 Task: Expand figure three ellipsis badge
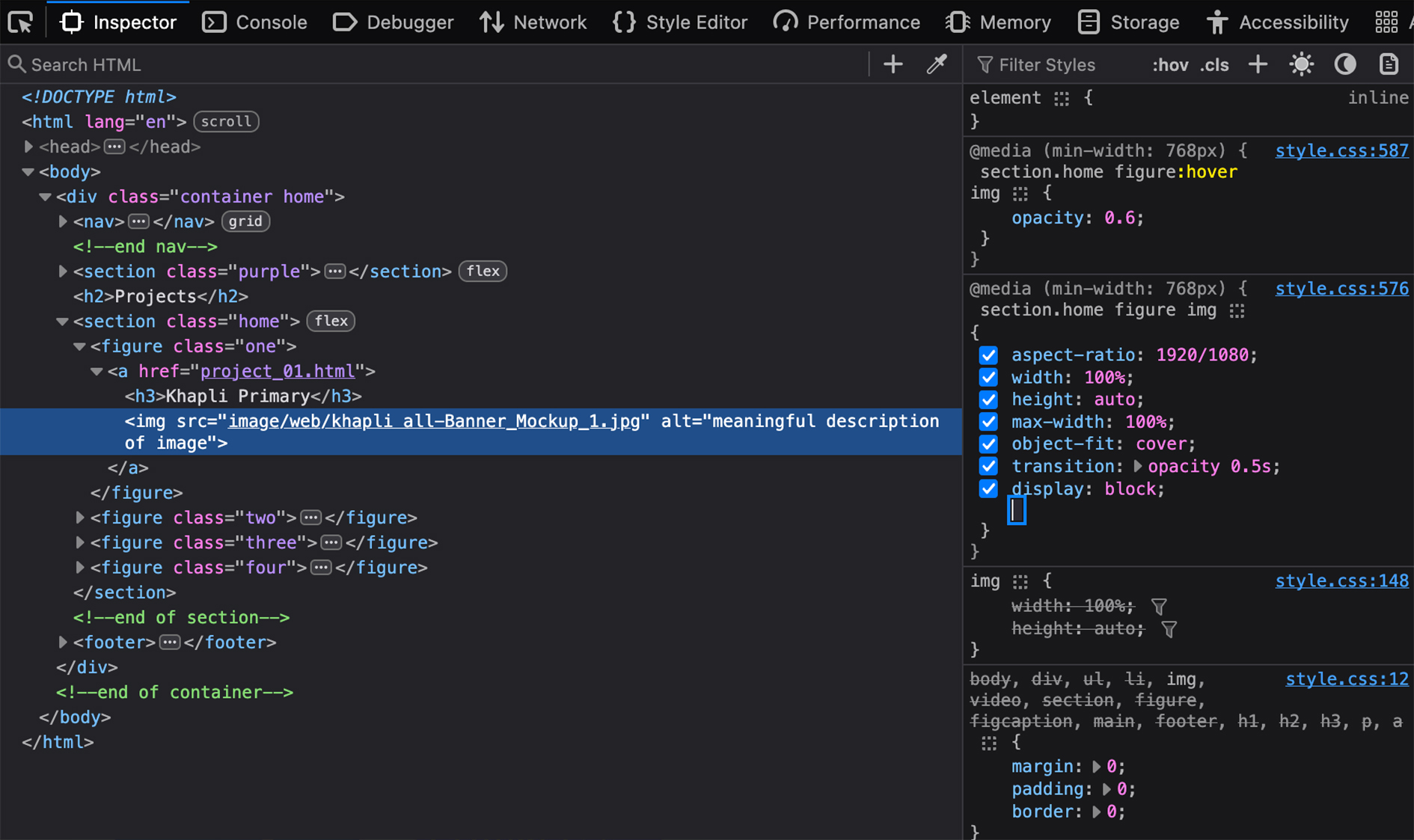click(331, 543)
